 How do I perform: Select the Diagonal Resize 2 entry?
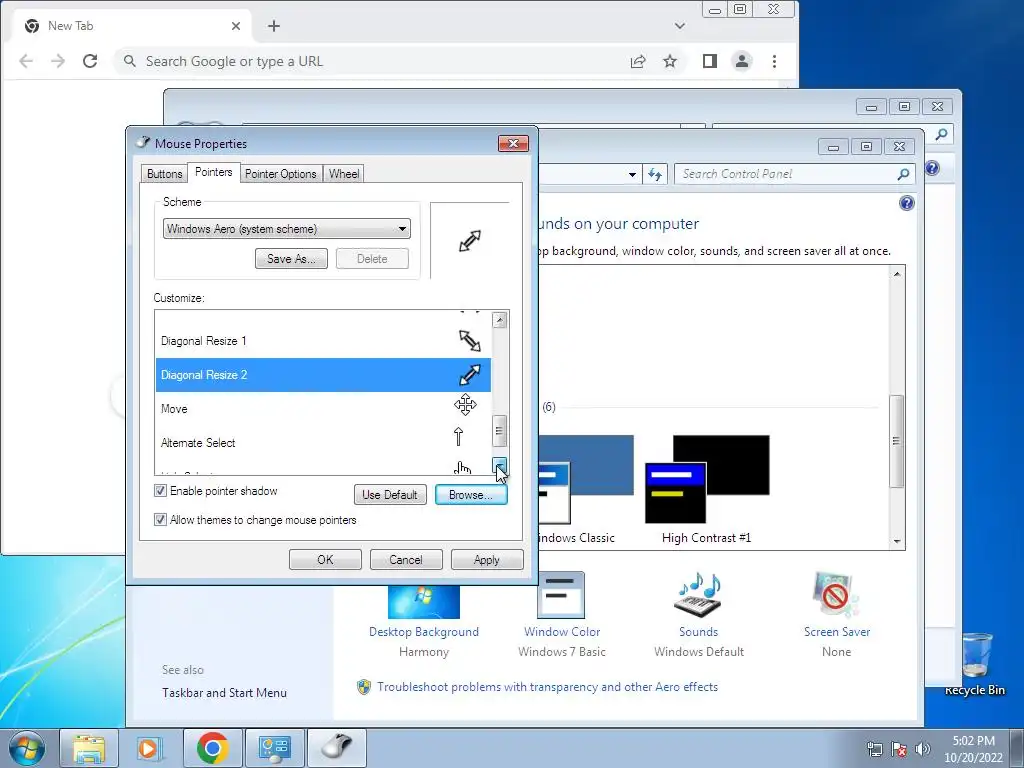(x=323, y=375)
